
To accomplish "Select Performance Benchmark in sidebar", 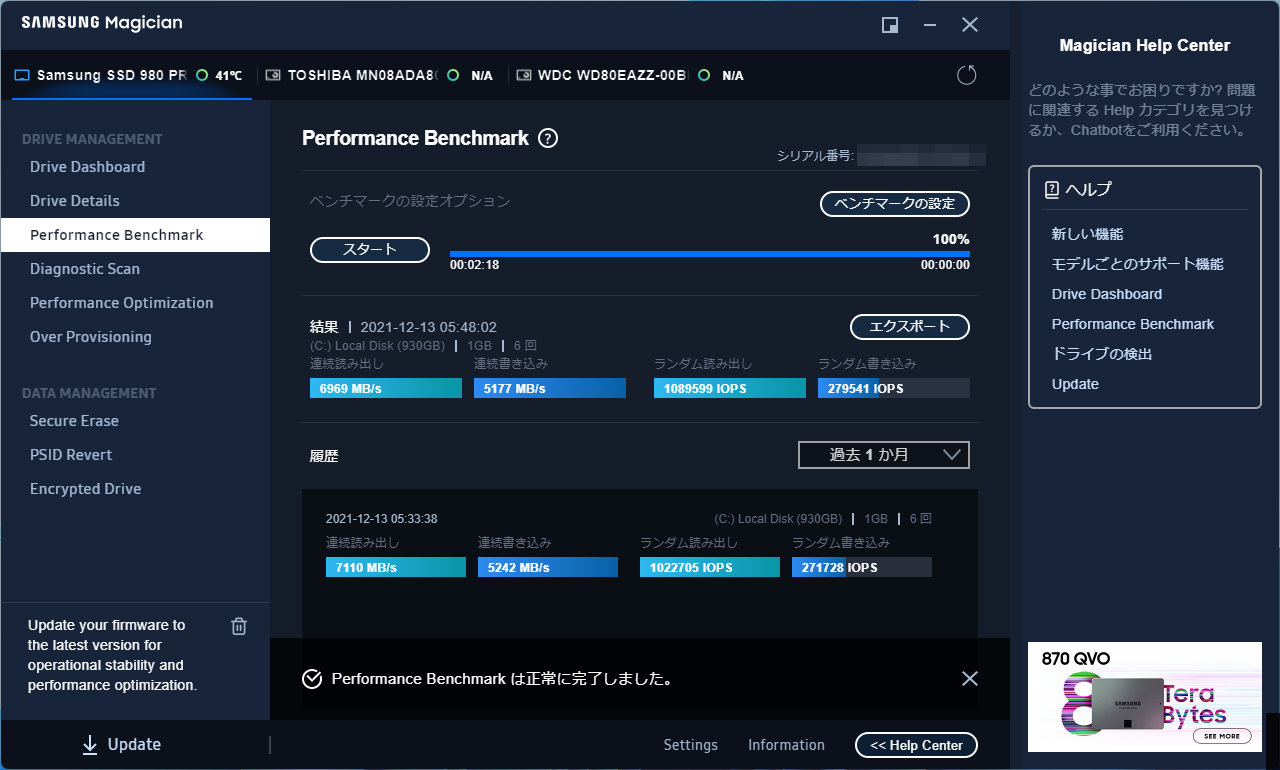I will [135, 235].
